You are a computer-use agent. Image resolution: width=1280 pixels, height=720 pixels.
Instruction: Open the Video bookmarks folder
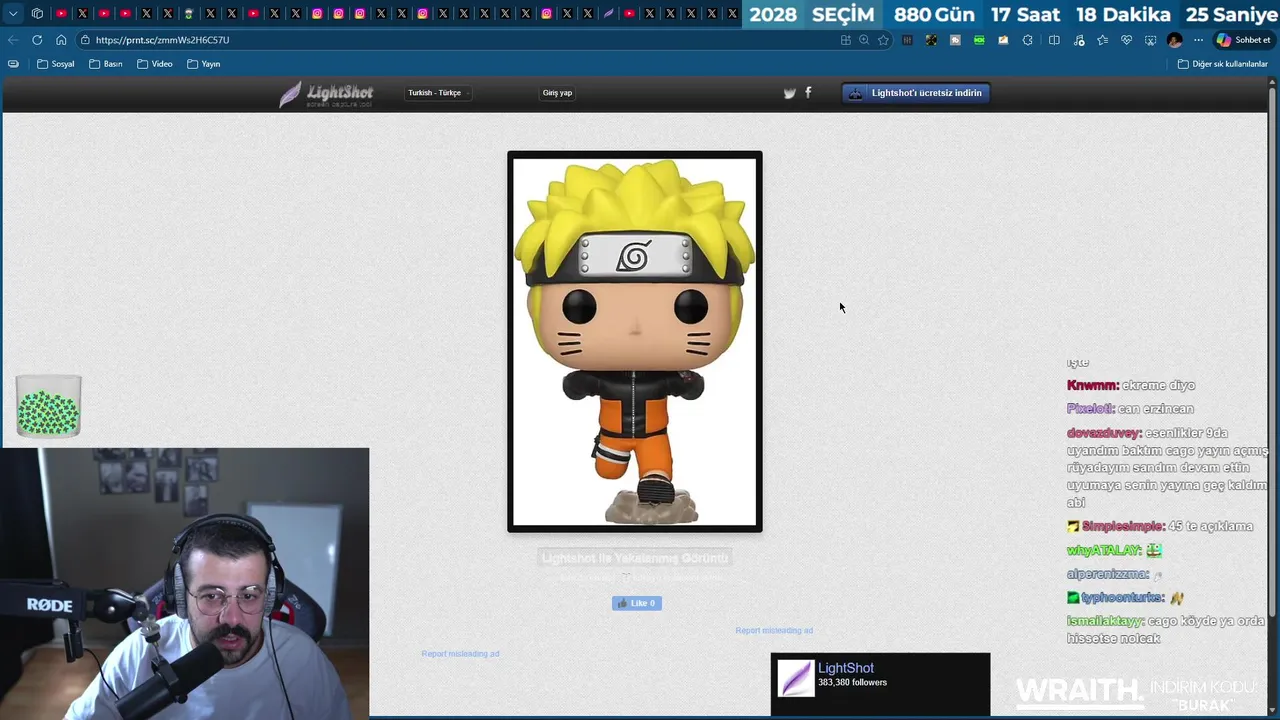(x=155, y=64)
